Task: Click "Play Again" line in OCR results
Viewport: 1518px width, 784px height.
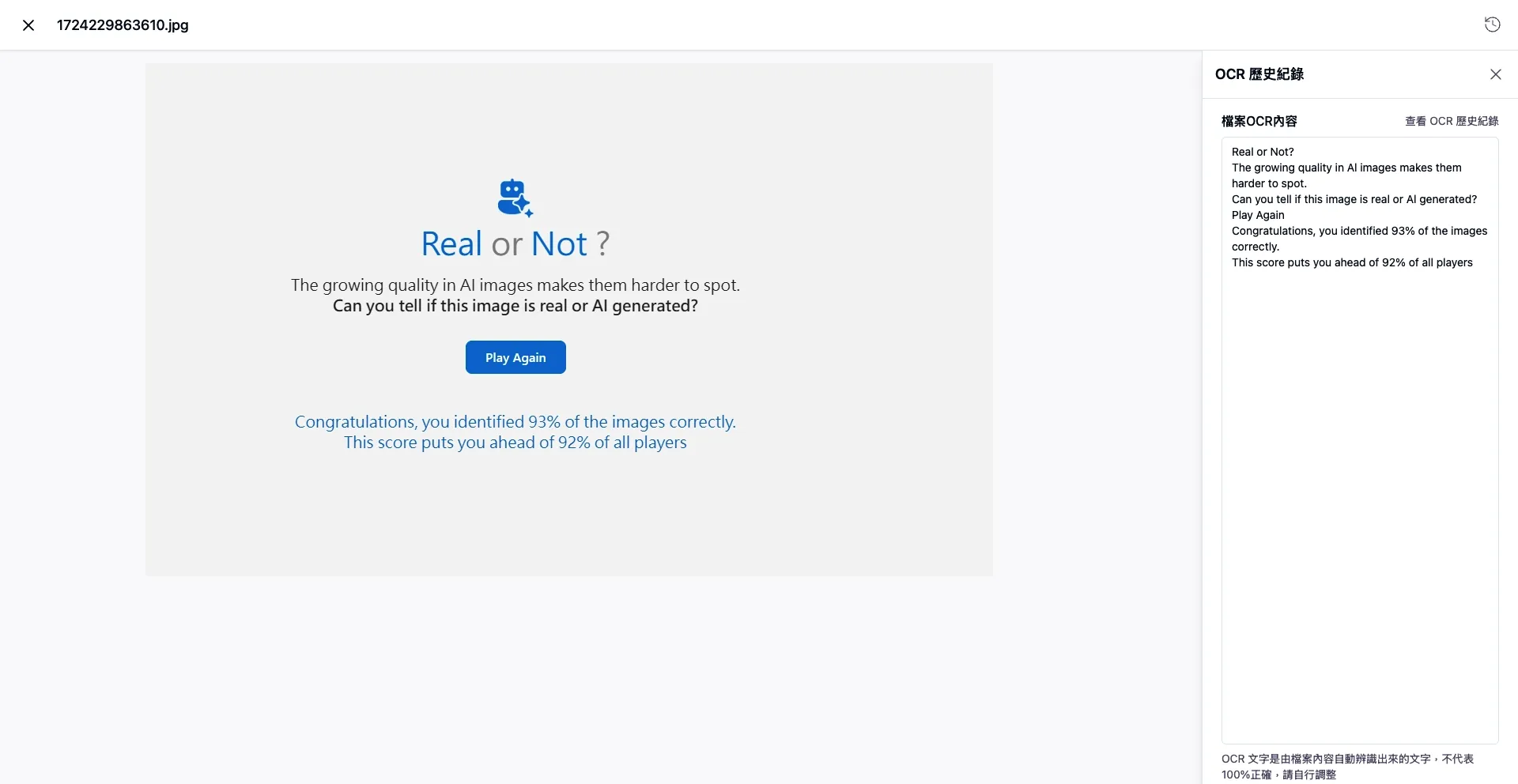Action: pyautogui.click(x=1258, y=215)
